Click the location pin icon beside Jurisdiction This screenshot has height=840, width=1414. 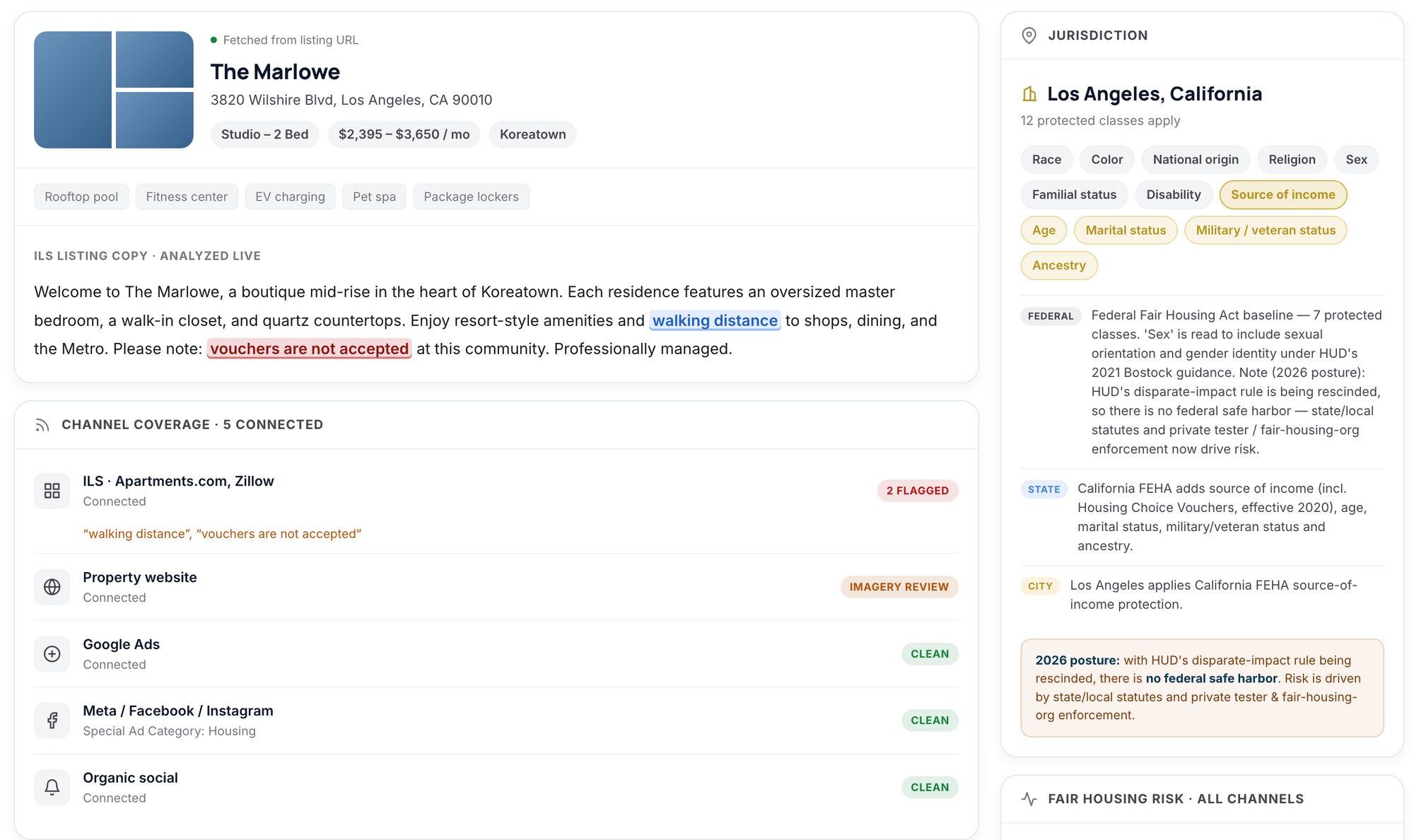pyautogui.click(x=1029, y=35)
